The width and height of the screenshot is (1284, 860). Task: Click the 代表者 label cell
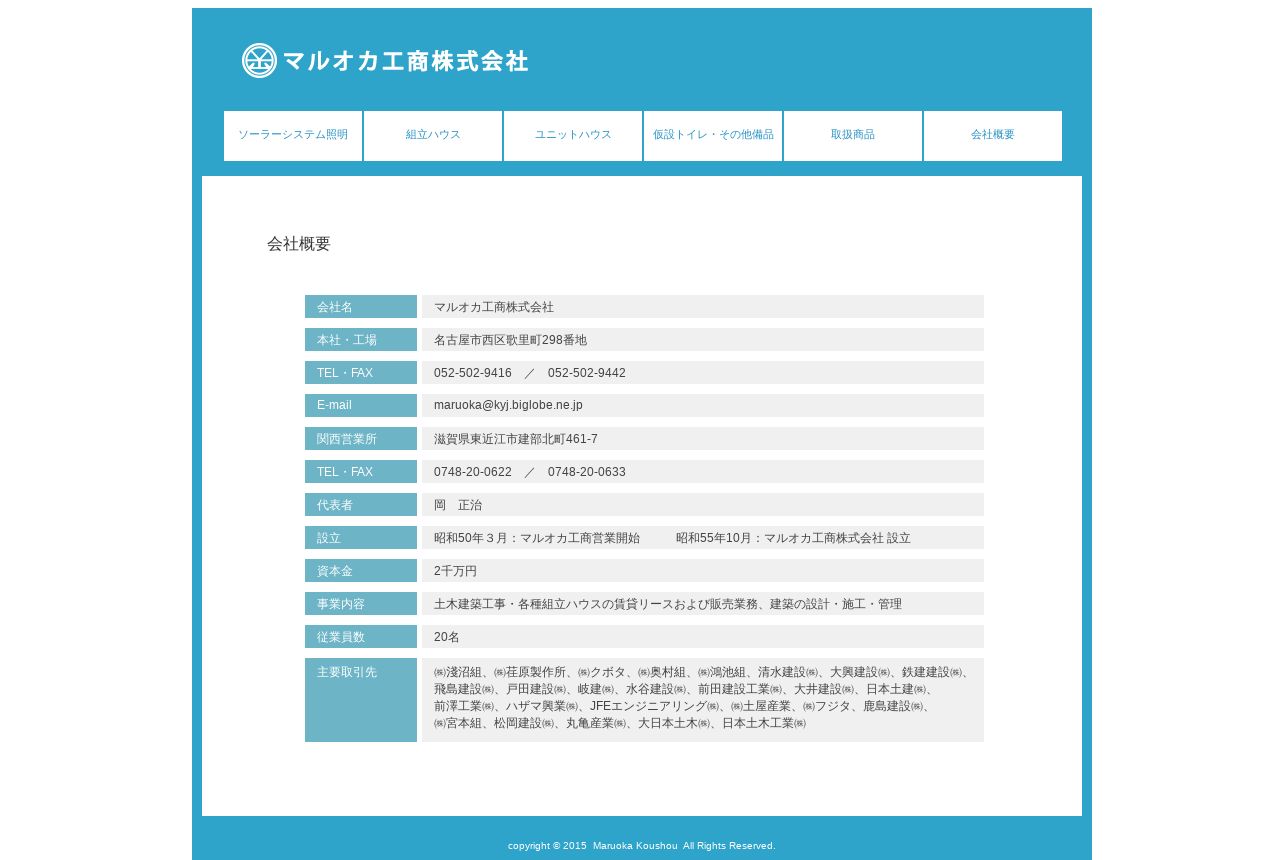[361, 505]
